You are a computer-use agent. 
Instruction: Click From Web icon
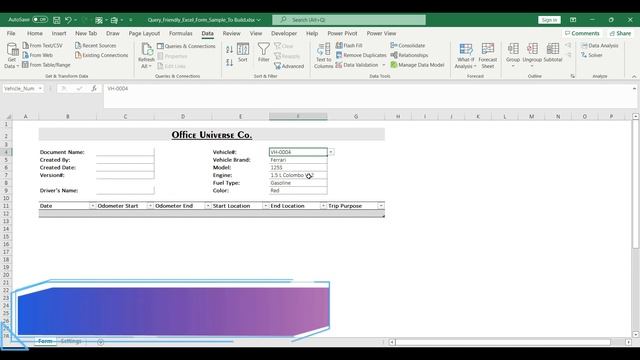(x=26, y=55)
